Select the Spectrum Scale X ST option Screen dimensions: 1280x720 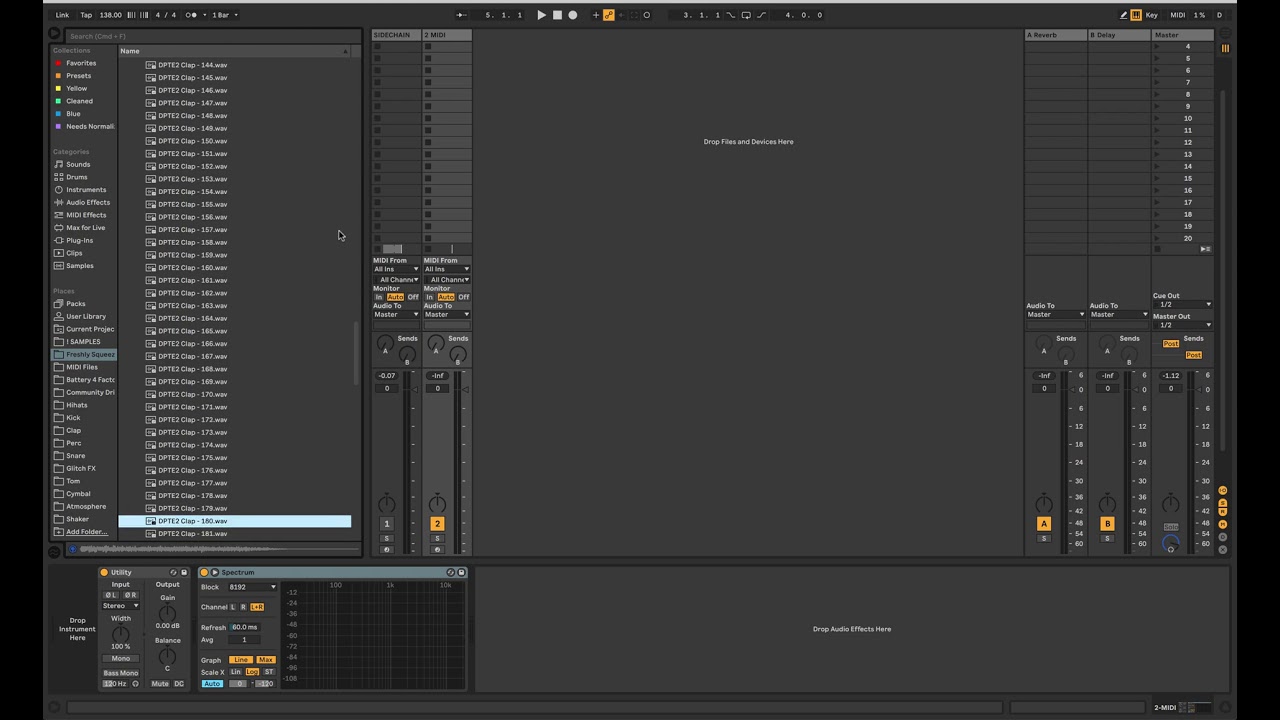(x=268, y=672)
